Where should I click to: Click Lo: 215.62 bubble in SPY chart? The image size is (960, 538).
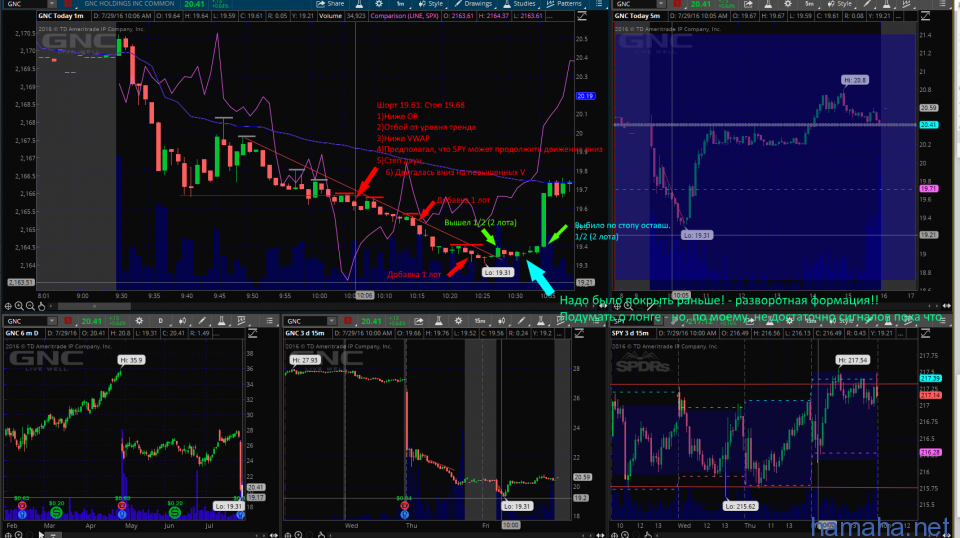tap(740, 506)
